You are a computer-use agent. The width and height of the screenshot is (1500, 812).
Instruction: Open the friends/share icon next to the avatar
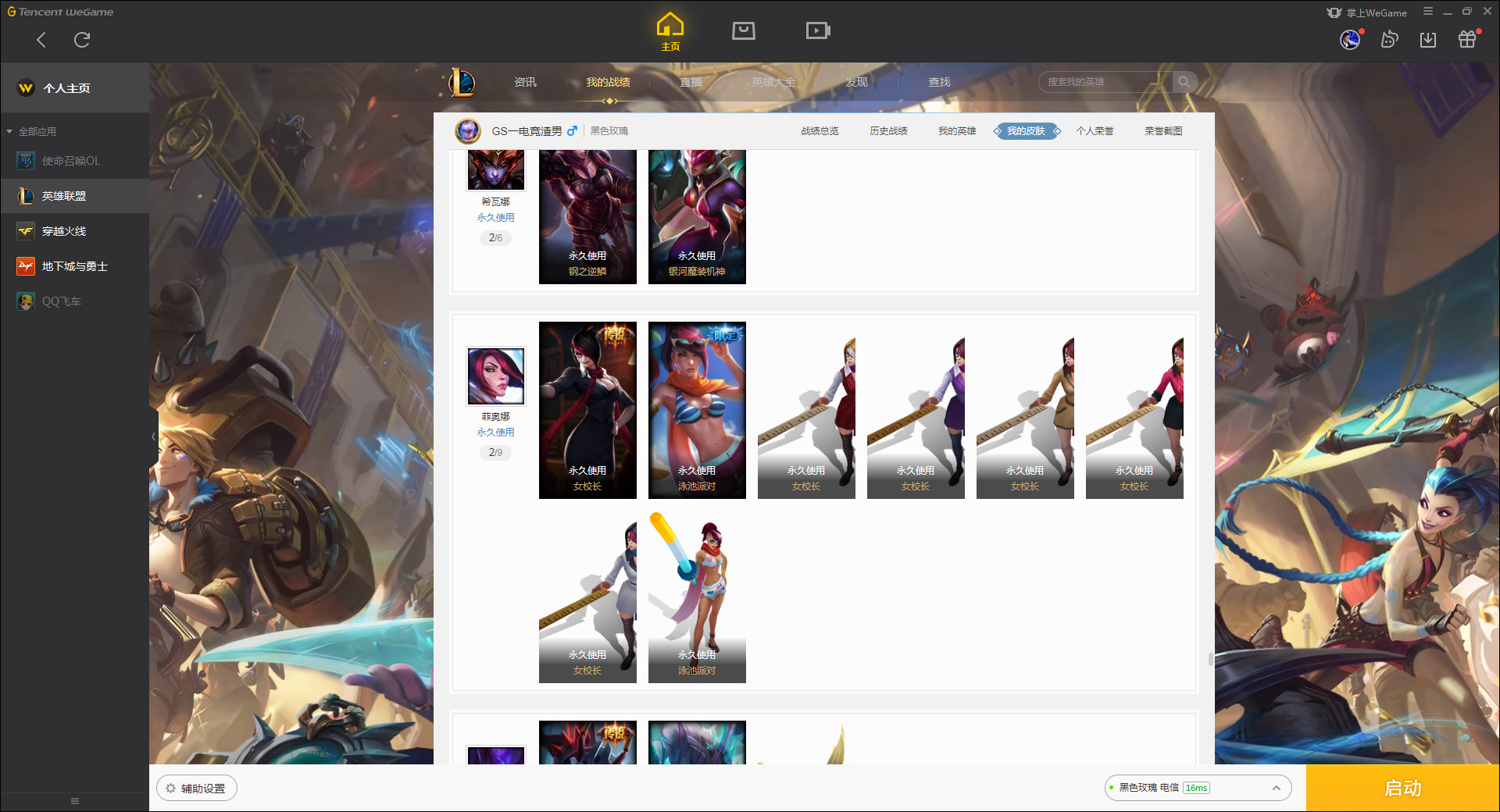[1389, 39]
